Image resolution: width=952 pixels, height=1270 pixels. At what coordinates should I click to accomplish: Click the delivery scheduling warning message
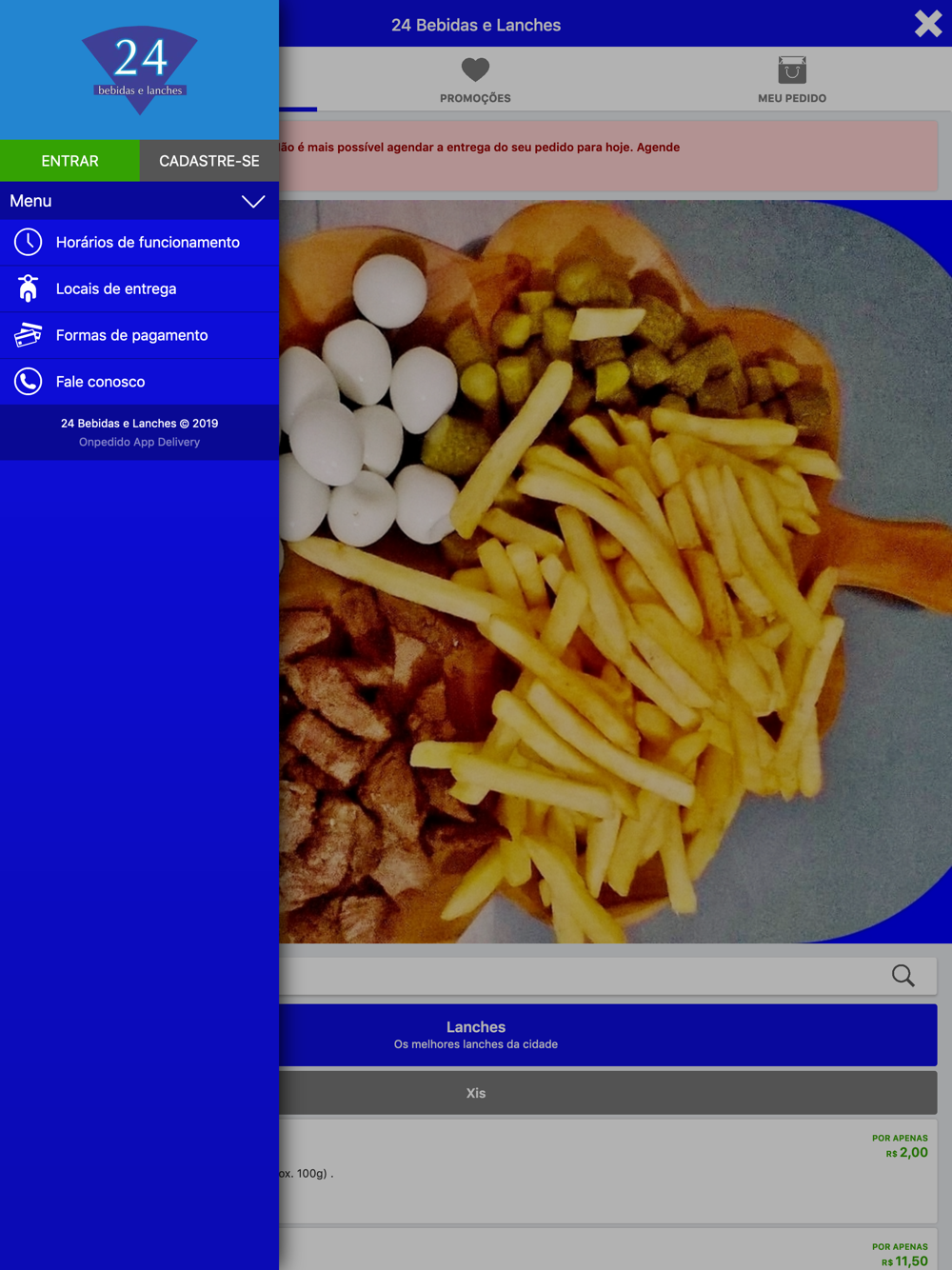point(608,155)
